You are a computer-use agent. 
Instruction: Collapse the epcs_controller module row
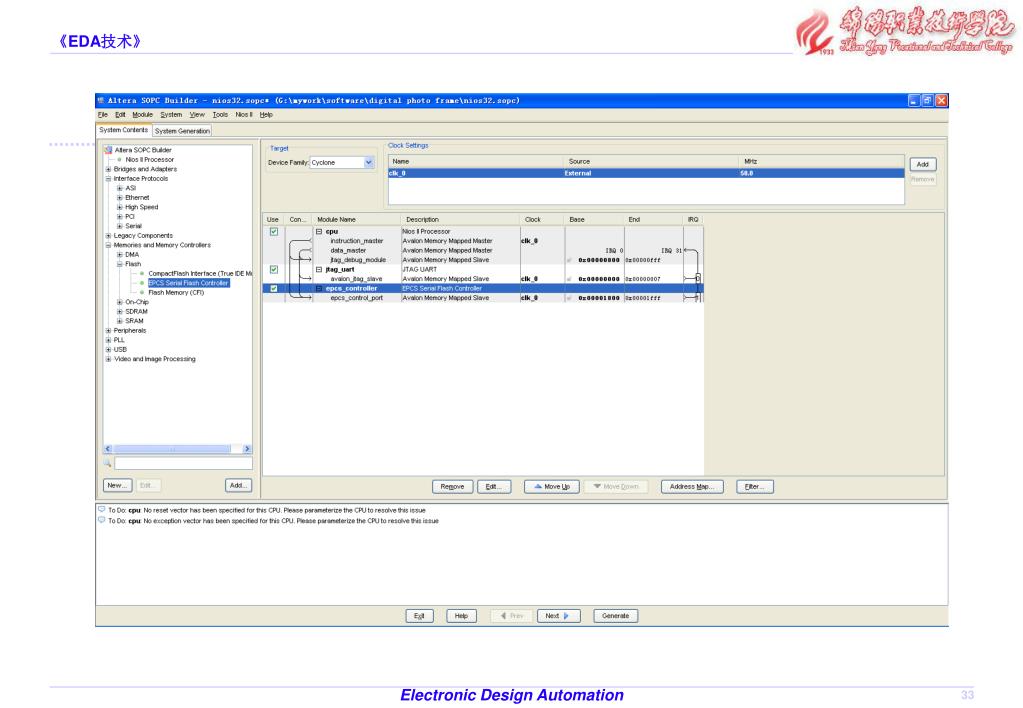tap(319, 288)
